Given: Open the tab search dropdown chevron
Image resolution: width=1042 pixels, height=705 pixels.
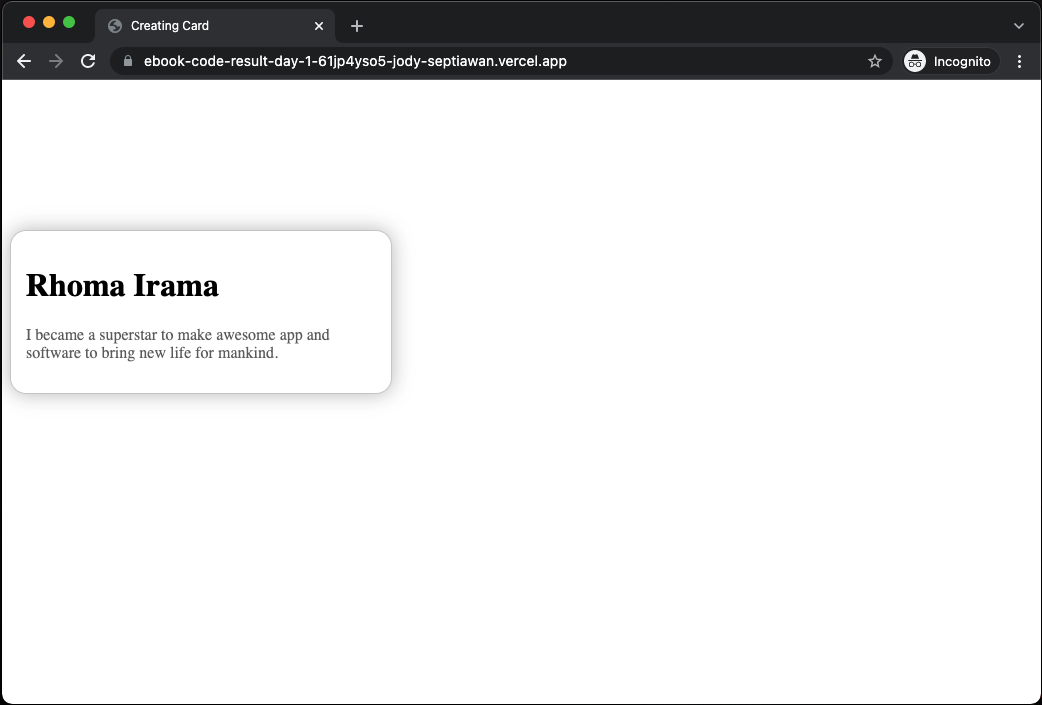Looking at the screenshot, I should click(1019, 26).
